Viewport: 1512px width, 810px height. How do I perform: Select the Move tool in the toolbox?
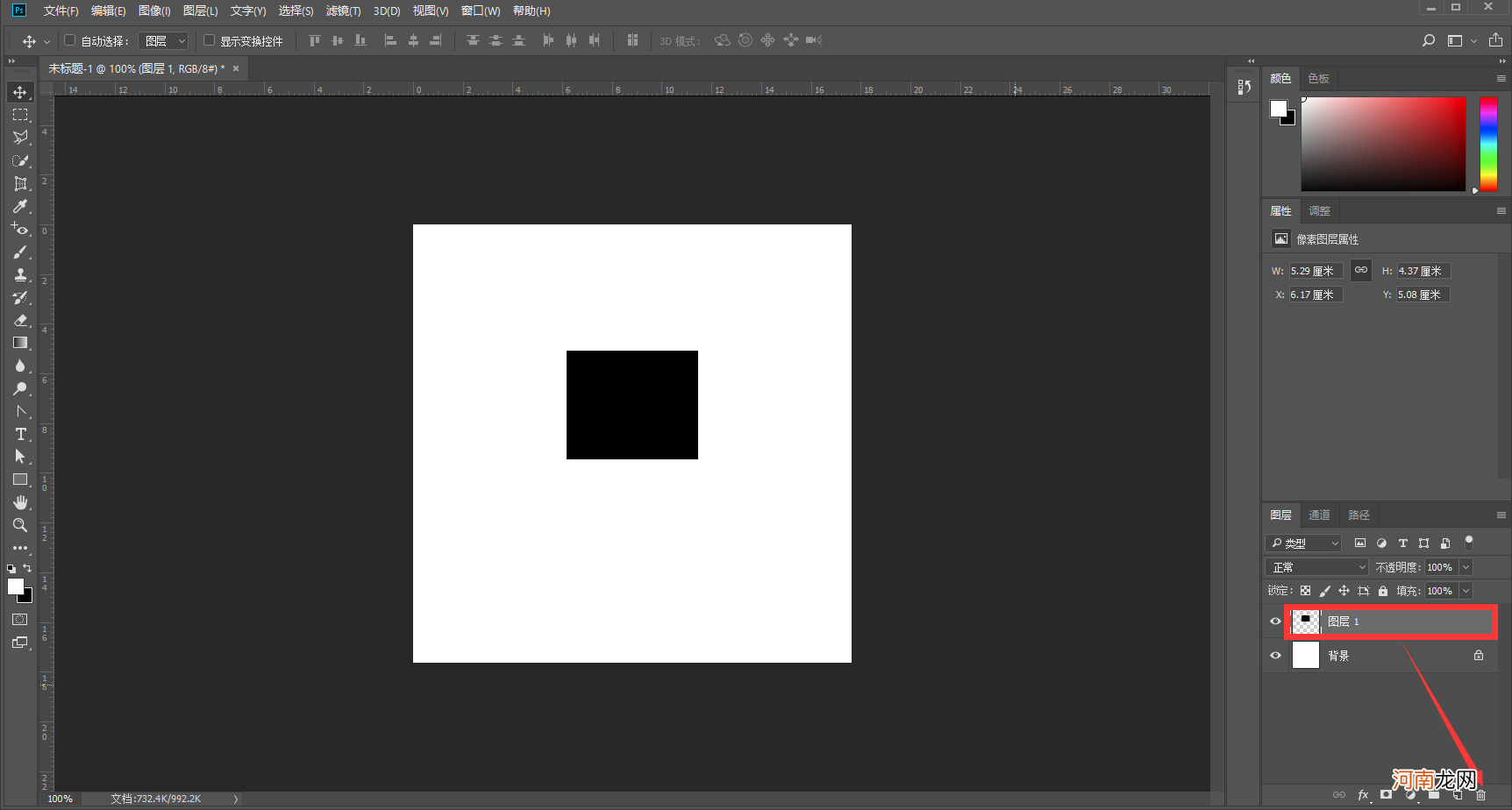point(20,92)
